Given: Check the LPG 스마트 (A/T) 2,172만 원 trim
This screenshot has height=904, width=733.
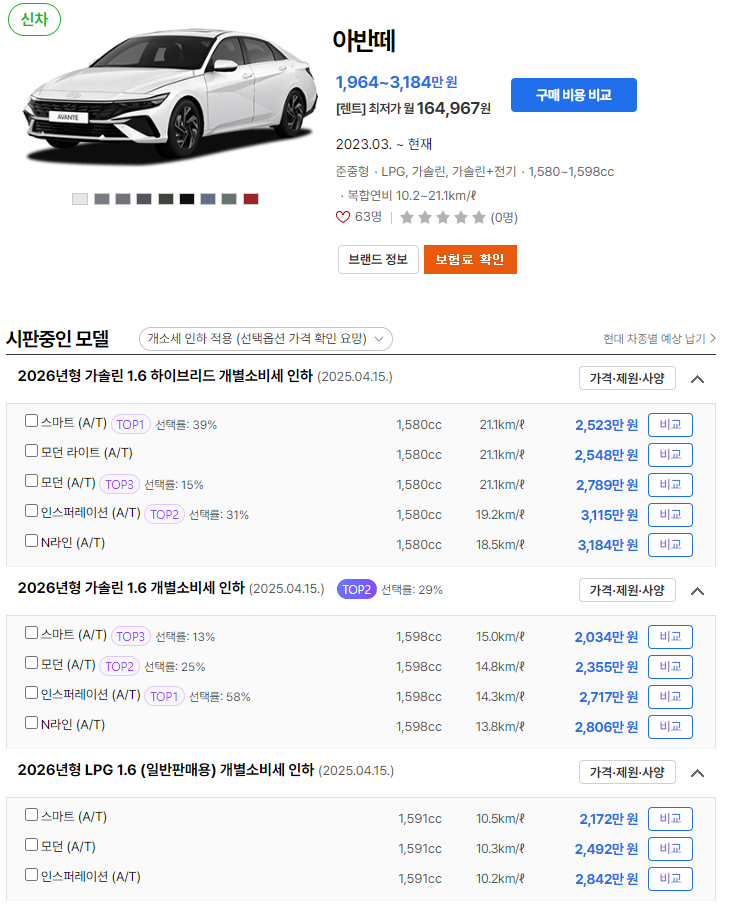Looking at the screenshot, I should 31,815.
